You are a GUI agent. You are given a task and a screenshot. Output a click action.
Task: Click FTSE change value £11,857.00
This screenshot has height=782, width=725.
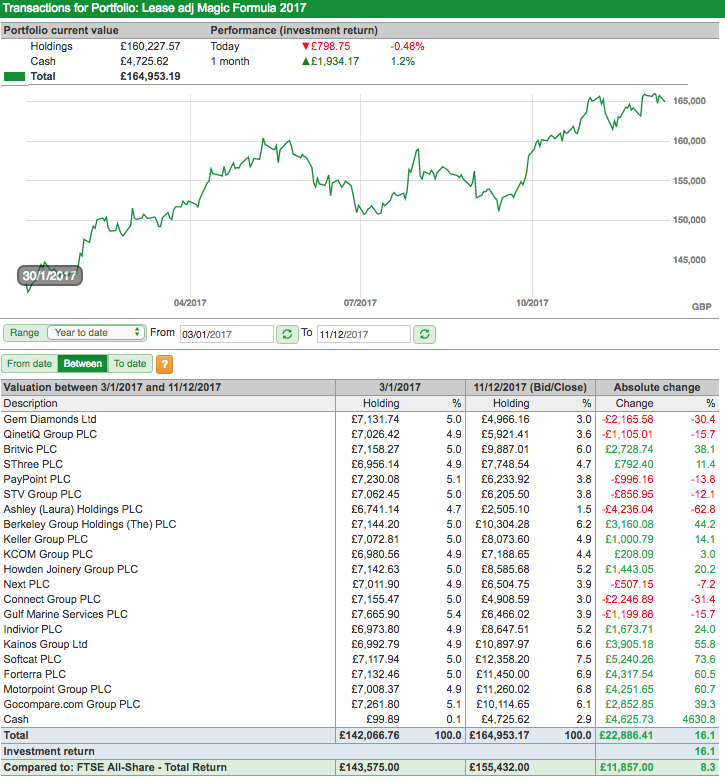(x=626, y=767)
